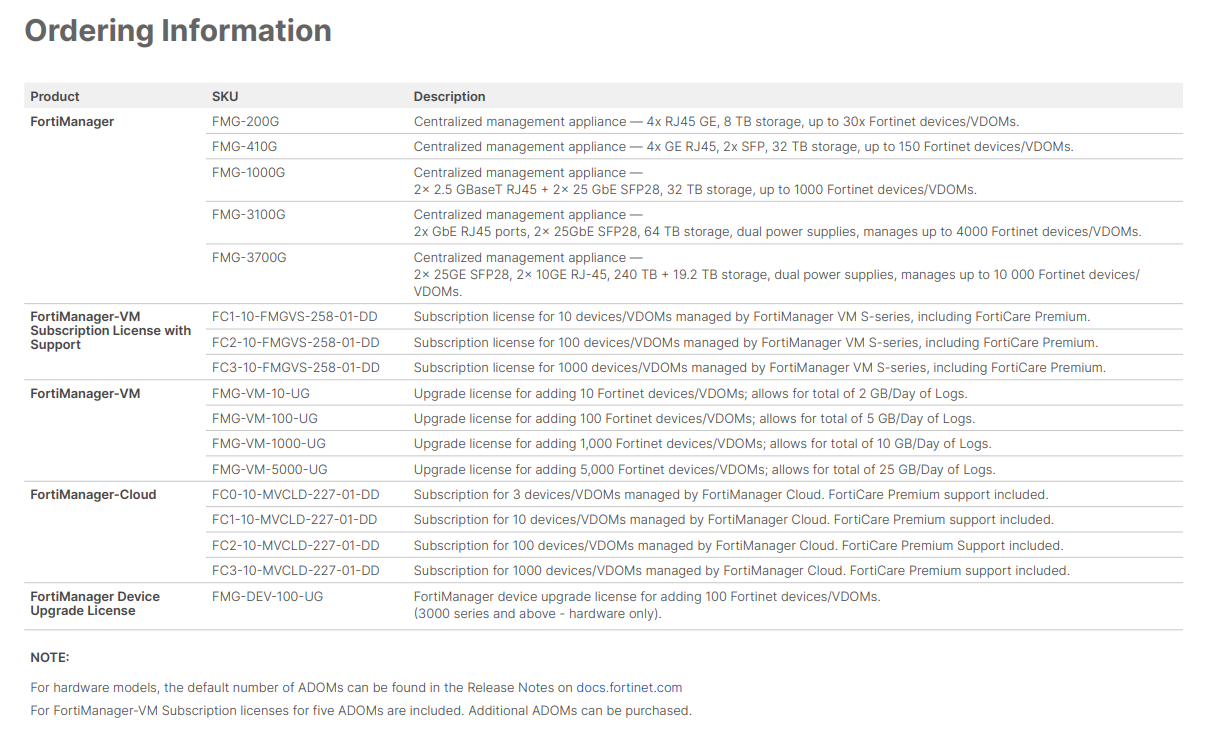Click SKU FC3-10-FMGVS-258-01-DD

point(296,367)
